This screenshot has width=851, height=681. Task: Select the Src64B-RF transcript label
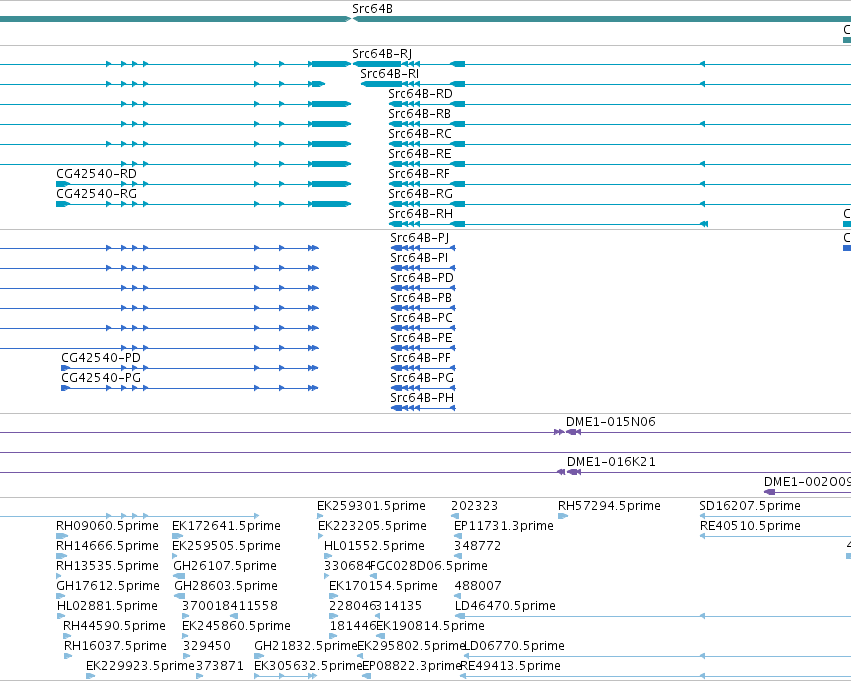pos(420,174)
